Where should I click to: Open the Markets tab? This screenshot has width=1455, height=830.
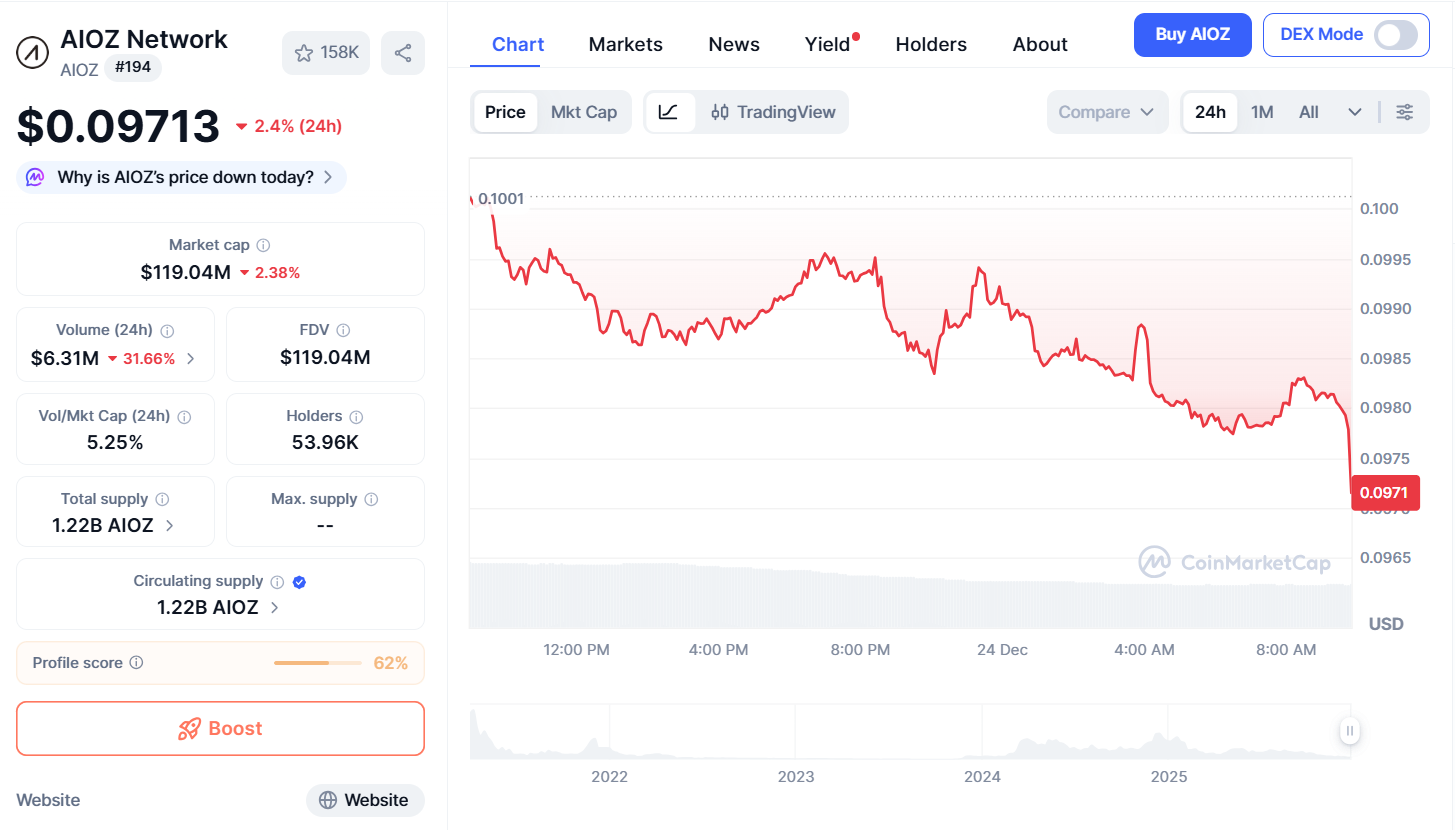625,44
